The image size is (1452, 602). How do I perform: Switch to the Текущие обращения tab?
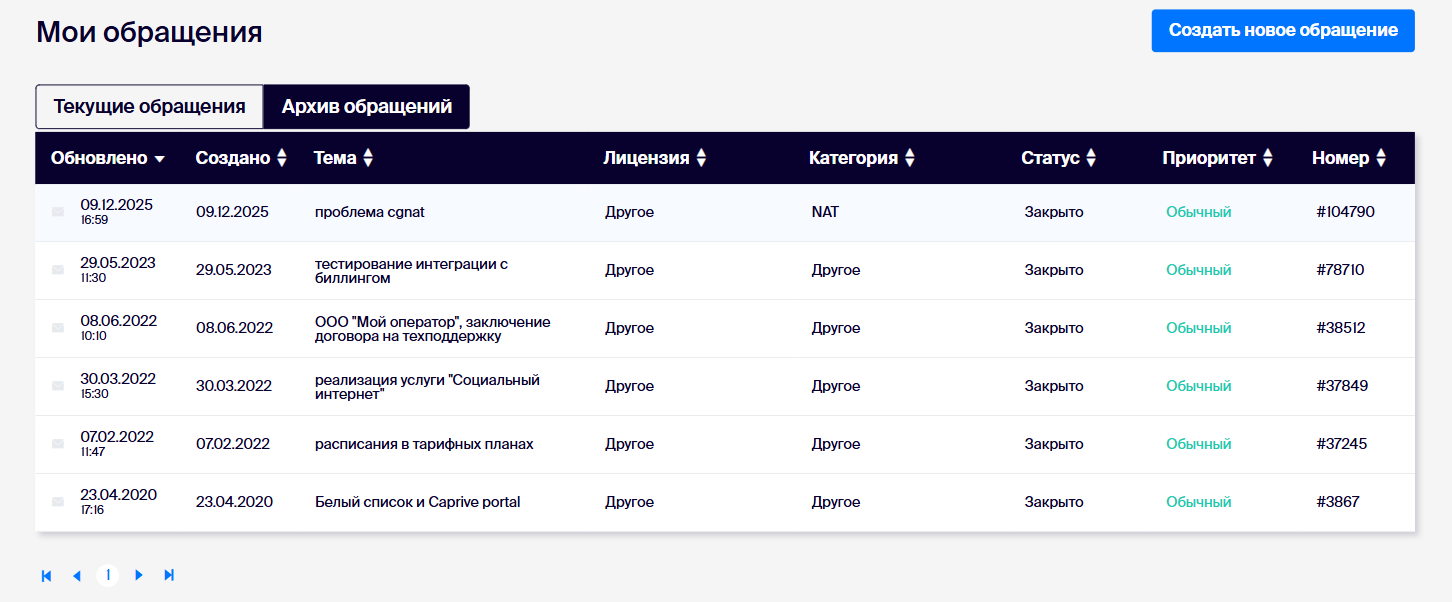pyautogui.click(x=148, y=106)
